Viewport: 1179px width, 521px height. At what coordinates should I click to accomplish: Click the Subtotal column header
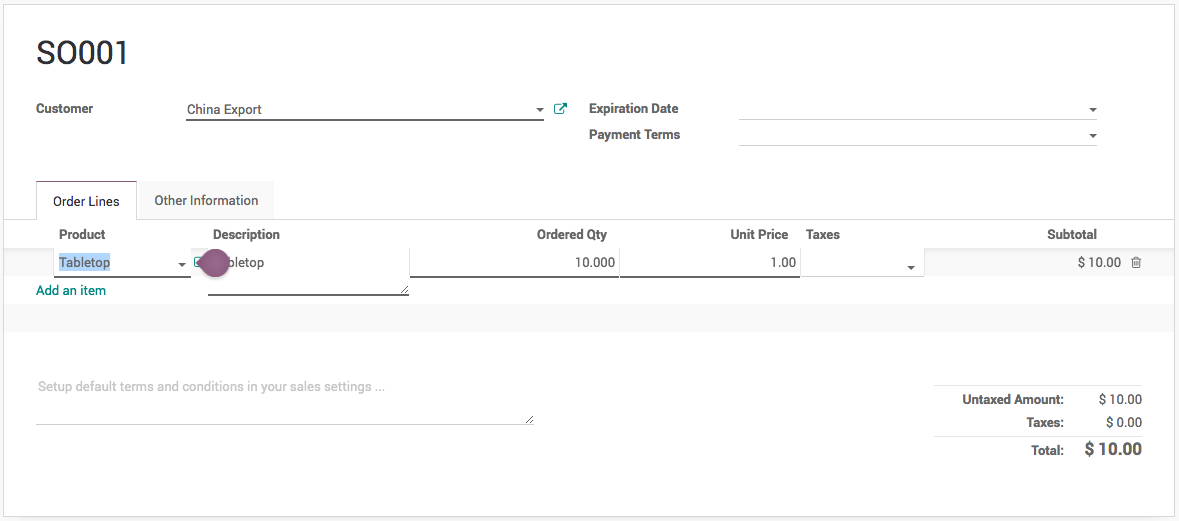(x=1071, y=235)
